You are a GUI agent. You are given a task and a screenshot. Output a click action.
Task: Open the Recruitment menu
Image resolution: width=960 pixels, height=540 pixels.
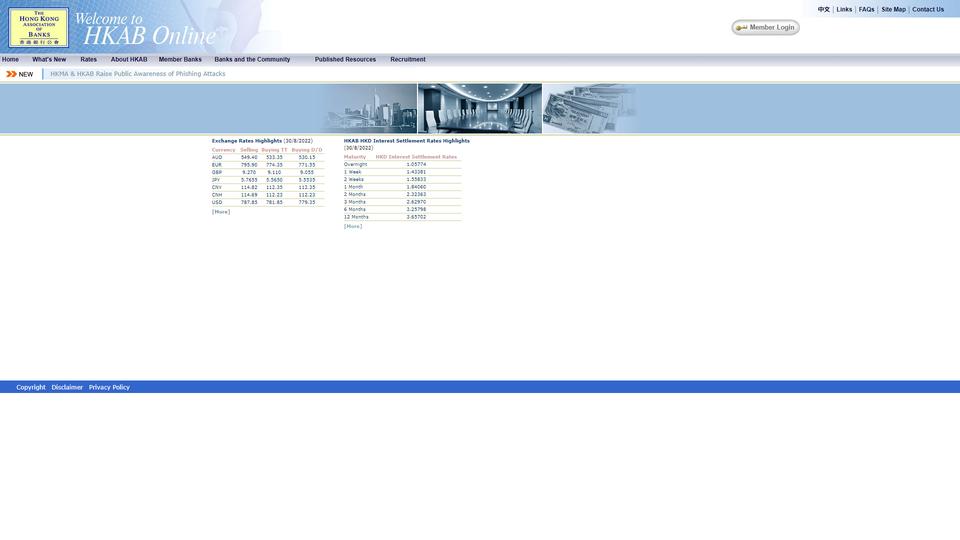coord(408,59)
